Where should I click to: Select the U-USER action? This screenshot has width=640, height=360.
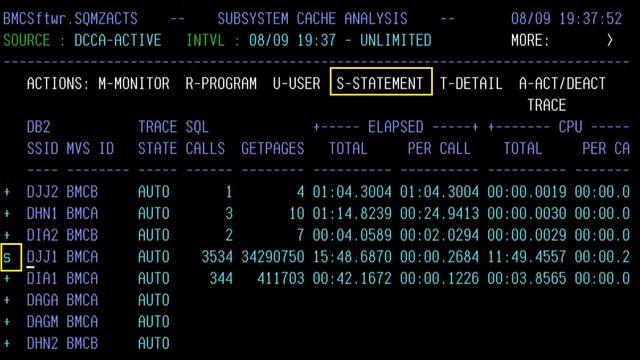(296, 84)
